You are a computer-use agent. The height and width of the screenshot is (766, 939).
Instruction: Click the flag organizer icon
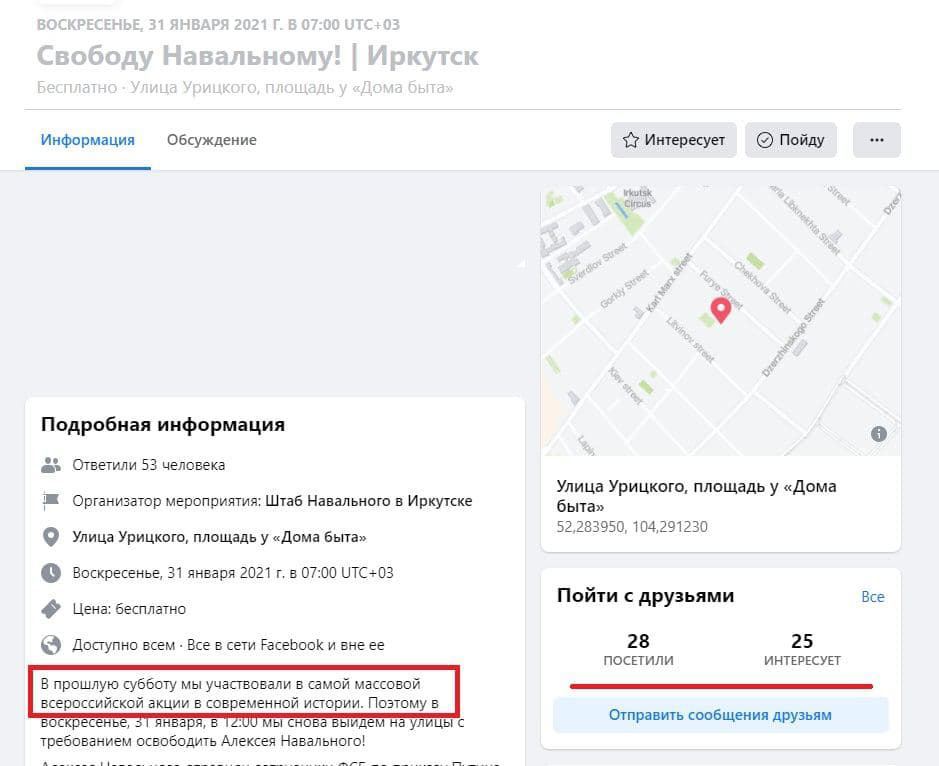click(x=51, y=501)
